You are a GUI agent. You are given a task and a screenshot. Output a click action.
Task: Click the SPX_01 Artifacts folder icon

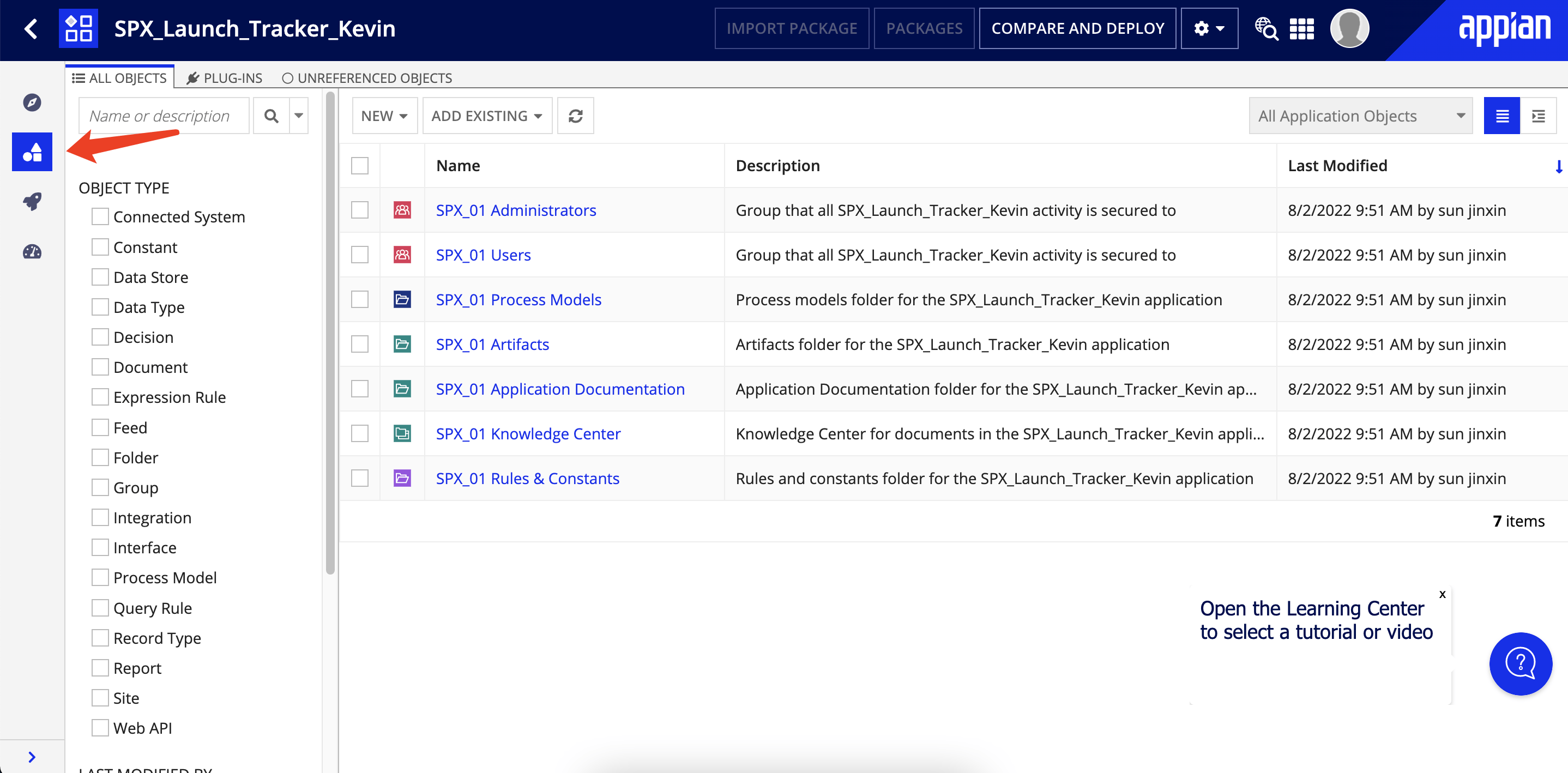[x=402, y=344]
